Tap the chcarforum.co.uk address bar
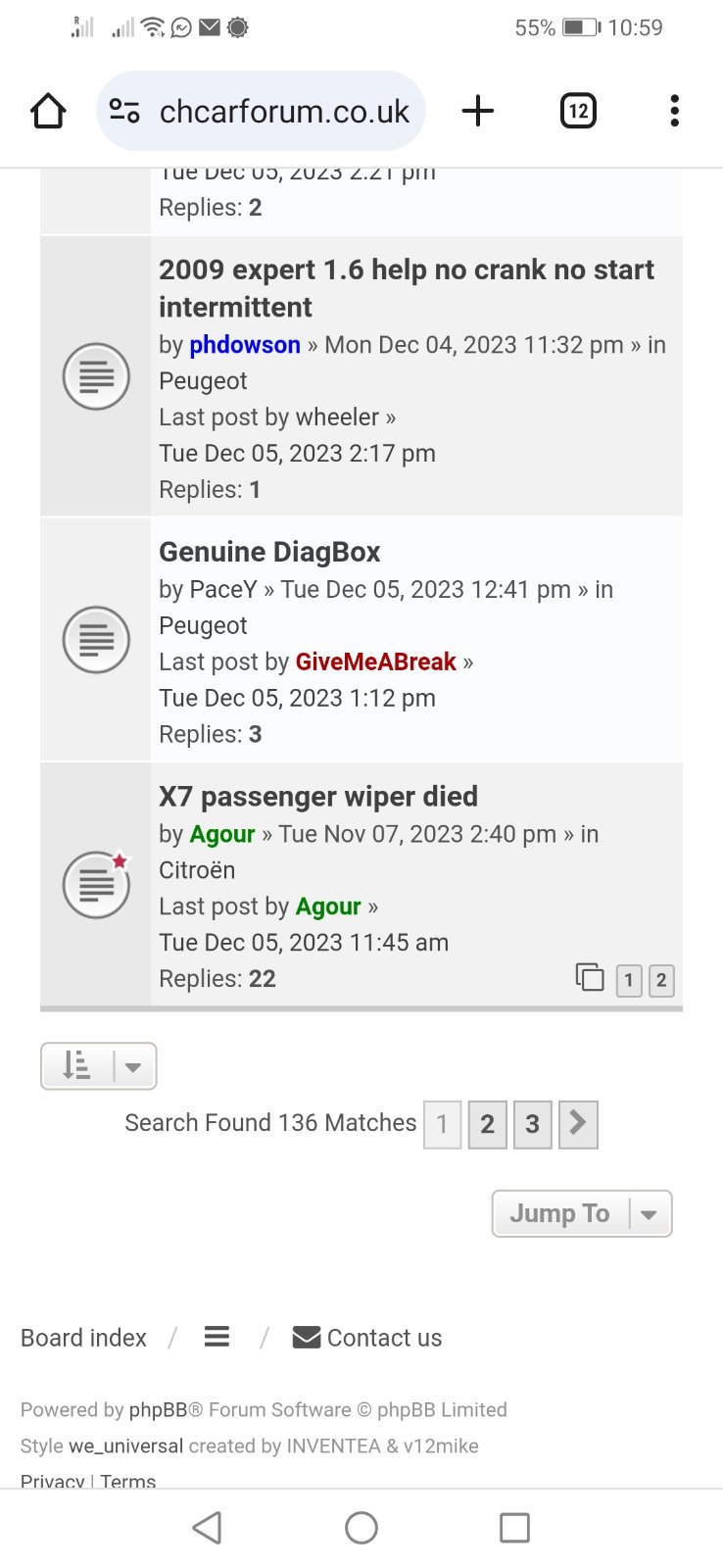This screenshot has width=723, height=1568. [261, 111]
